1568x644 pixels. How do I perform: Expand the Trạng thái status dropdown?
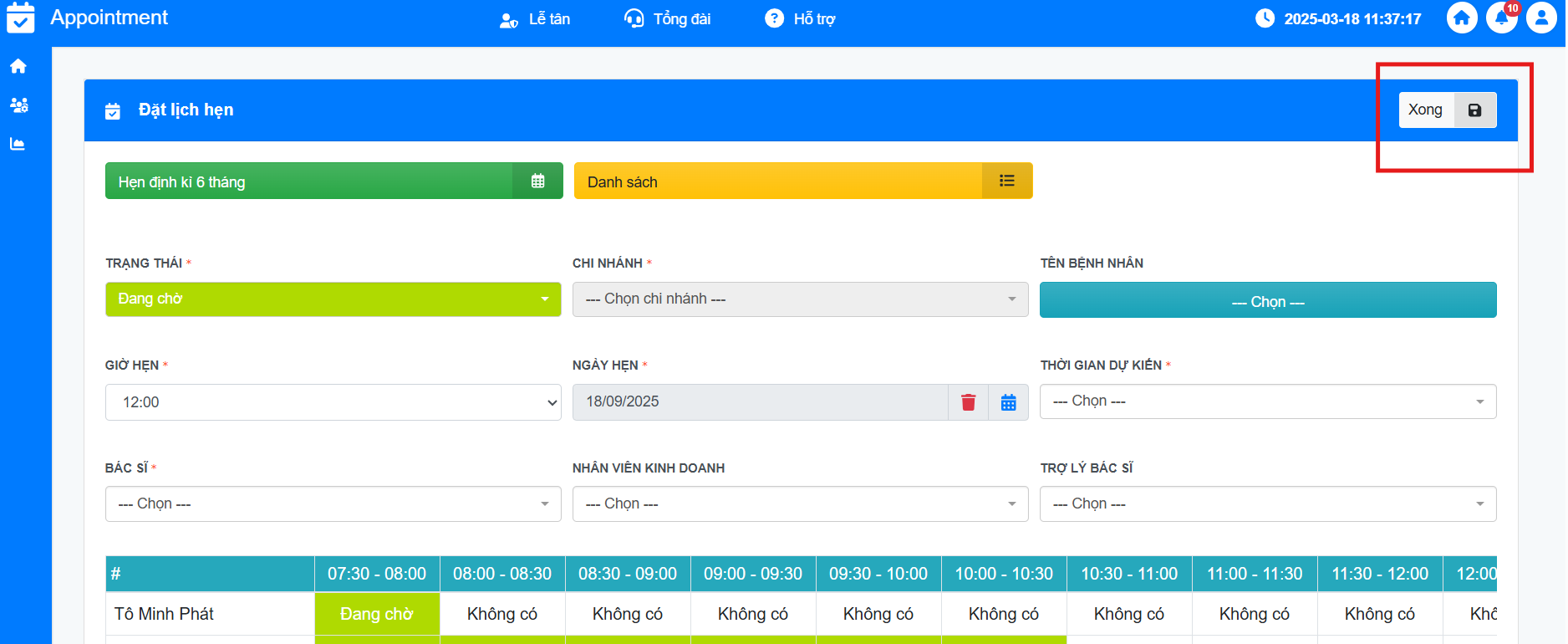(333, 299)
